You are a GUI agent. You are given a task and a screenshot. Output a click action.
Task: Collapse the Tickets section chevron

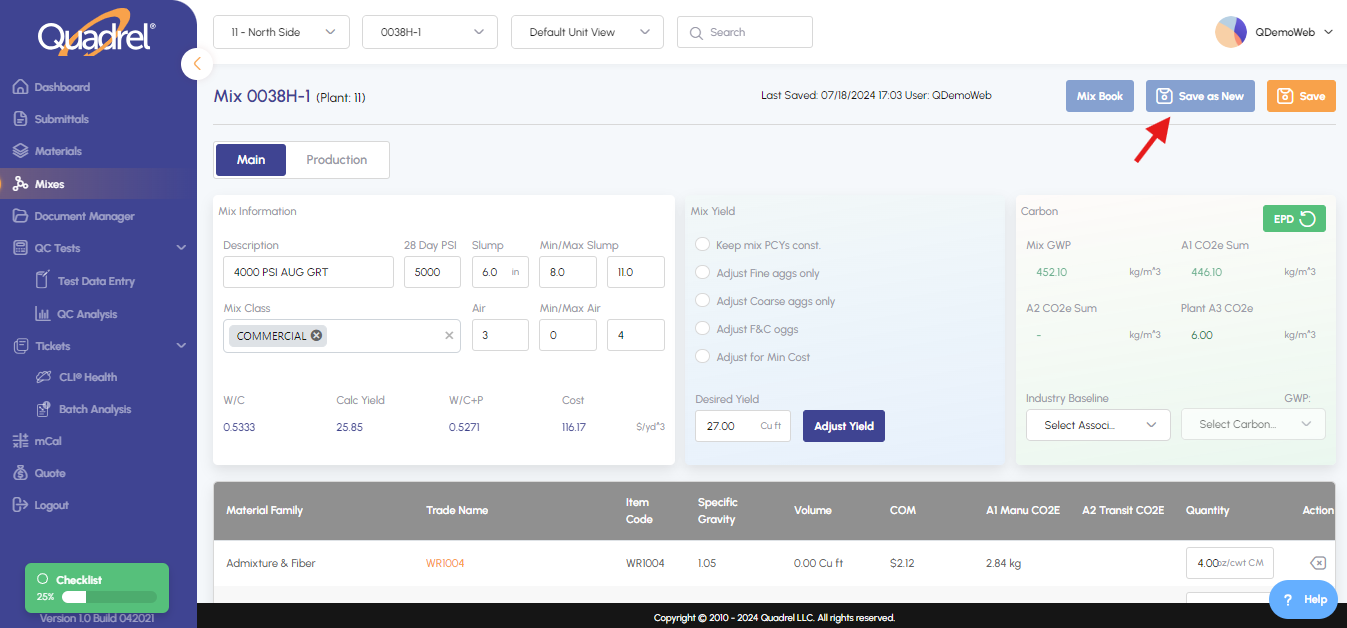tap(181, 346)
